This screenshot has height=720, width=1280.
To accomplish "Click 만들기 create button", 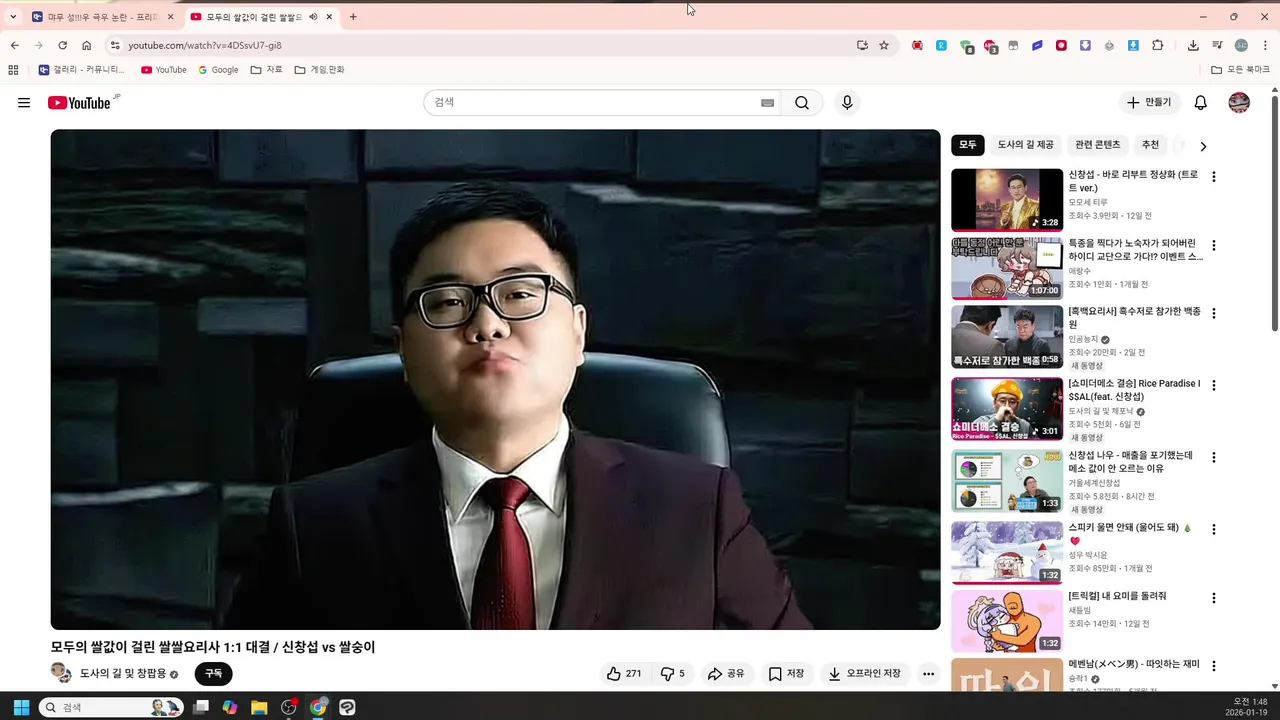I will (x=1149, y=103).
